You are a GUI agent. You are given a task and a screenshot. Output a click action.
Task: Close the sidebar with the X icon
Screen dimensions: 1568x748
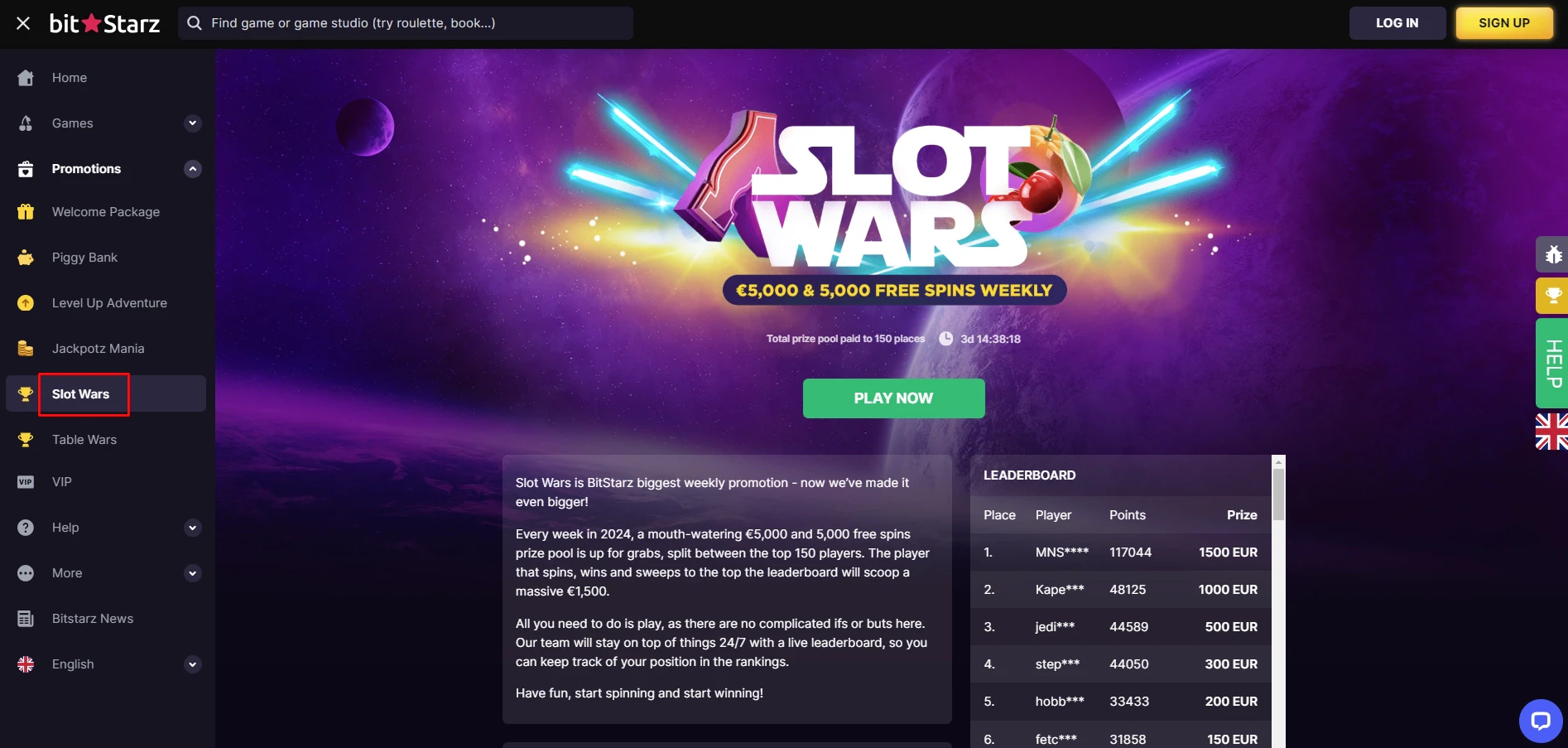point(23,23)
